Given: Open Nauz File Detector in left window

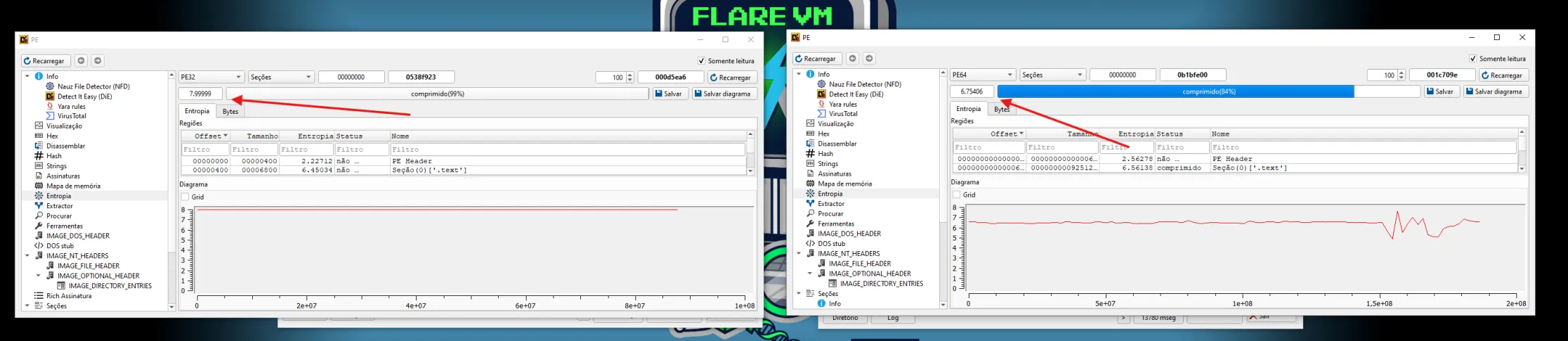Looking at the screenshot, I should [x=93, y=86].
